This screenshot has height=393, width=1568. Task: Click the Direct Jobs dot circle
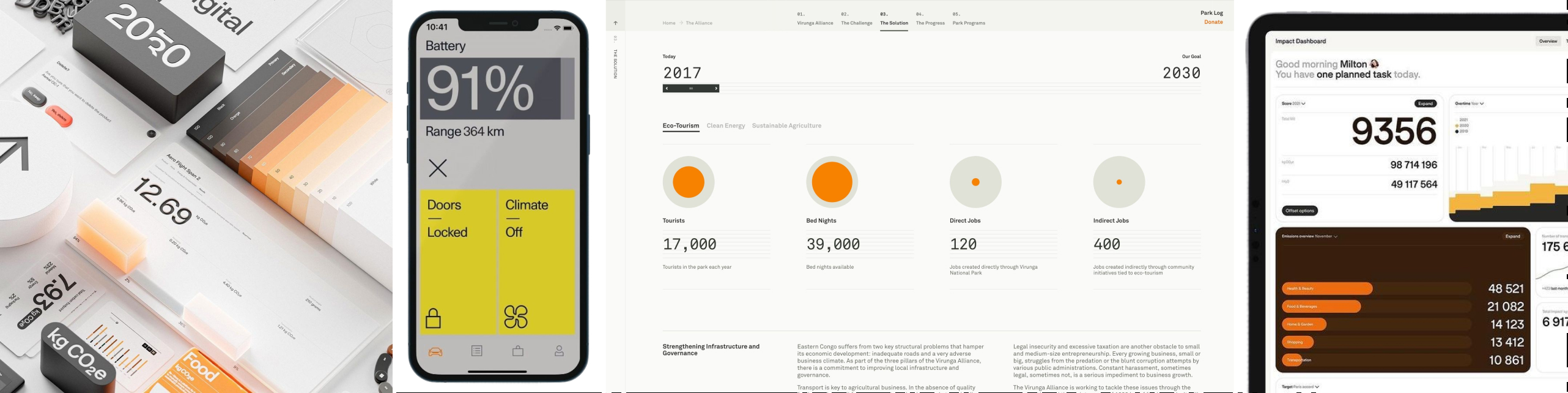click(x=975, y=182)
